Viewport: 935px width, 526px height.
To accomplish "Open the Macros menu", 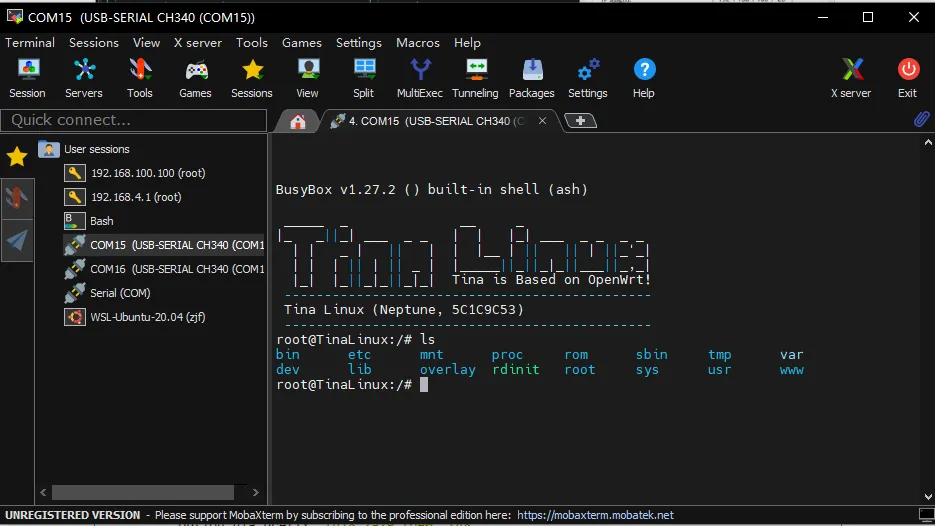I will pos(417,43).
